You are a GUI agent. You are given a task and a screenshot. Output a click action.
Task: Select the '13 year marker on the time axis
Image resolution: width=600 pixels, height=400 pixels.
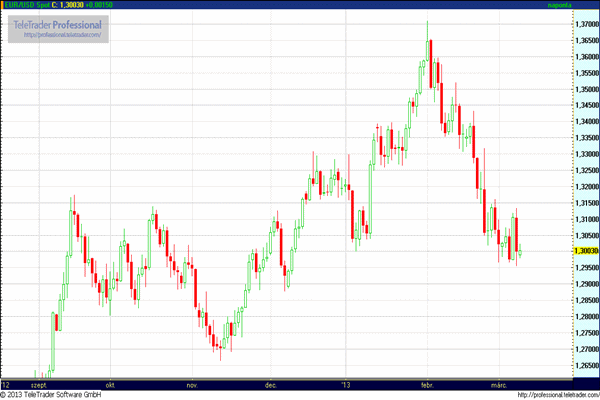pos(346,384)
